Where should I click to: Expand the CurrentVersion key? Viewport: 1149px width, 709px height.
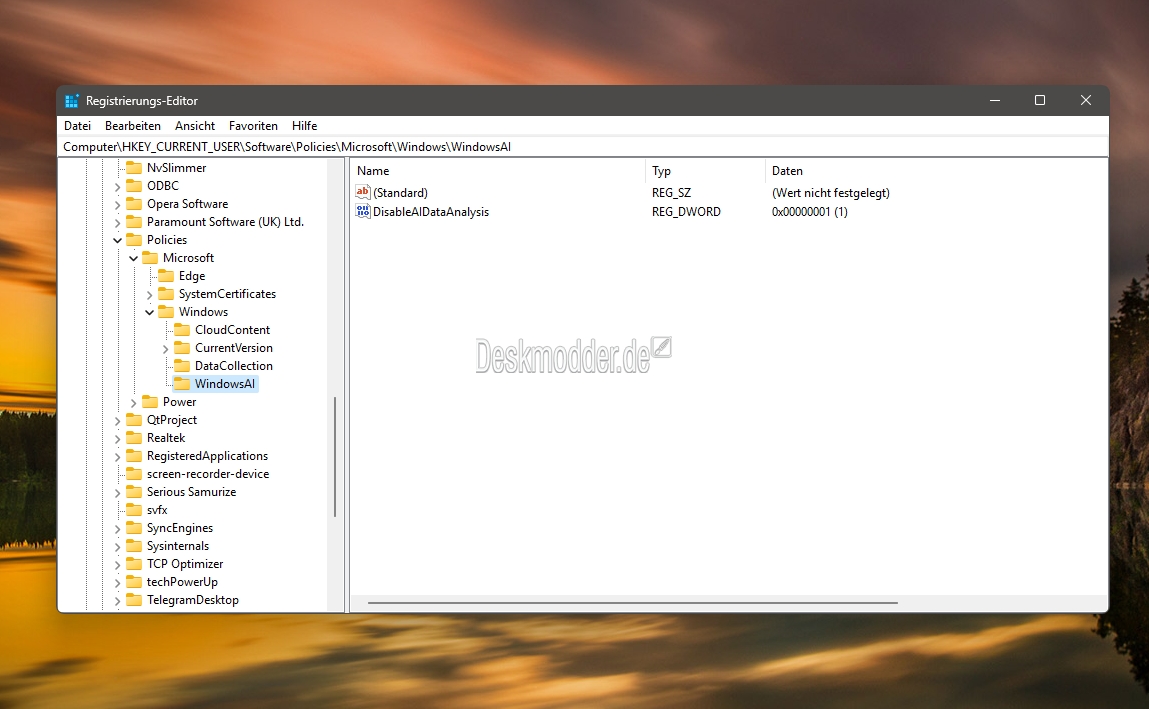pos(166,349)
